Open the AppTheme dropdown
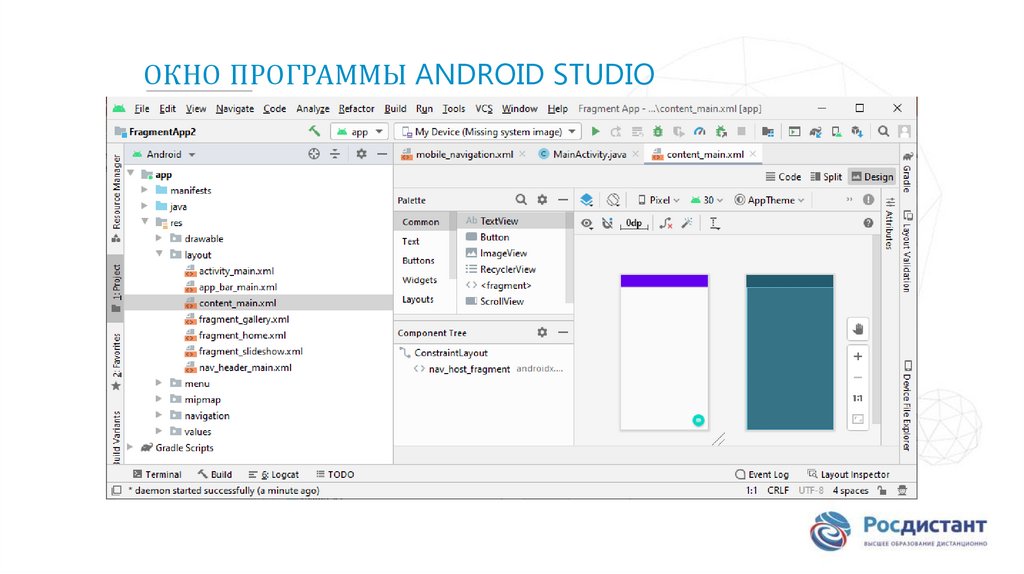Viewport: 1024px width, 574px height. [x=770, y=200]
